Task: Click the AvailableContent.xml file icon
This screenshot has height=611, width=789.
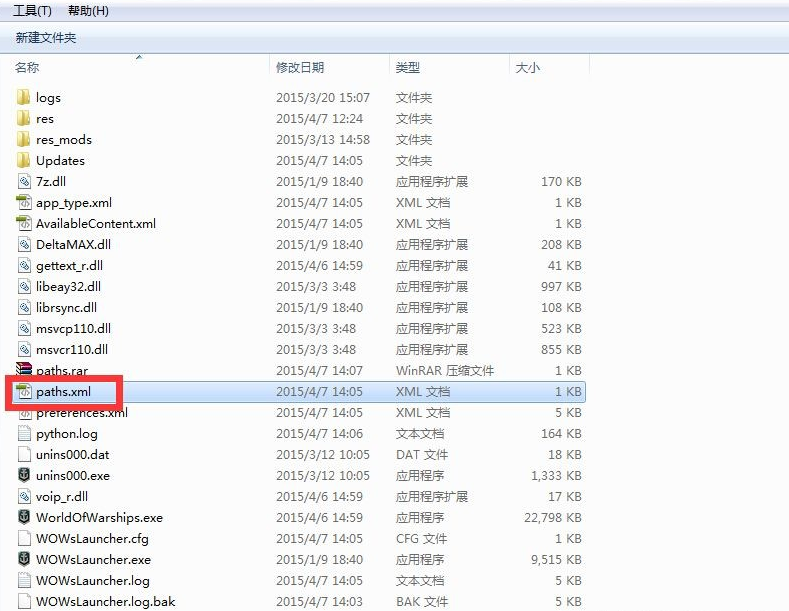Action: (24, 223)
